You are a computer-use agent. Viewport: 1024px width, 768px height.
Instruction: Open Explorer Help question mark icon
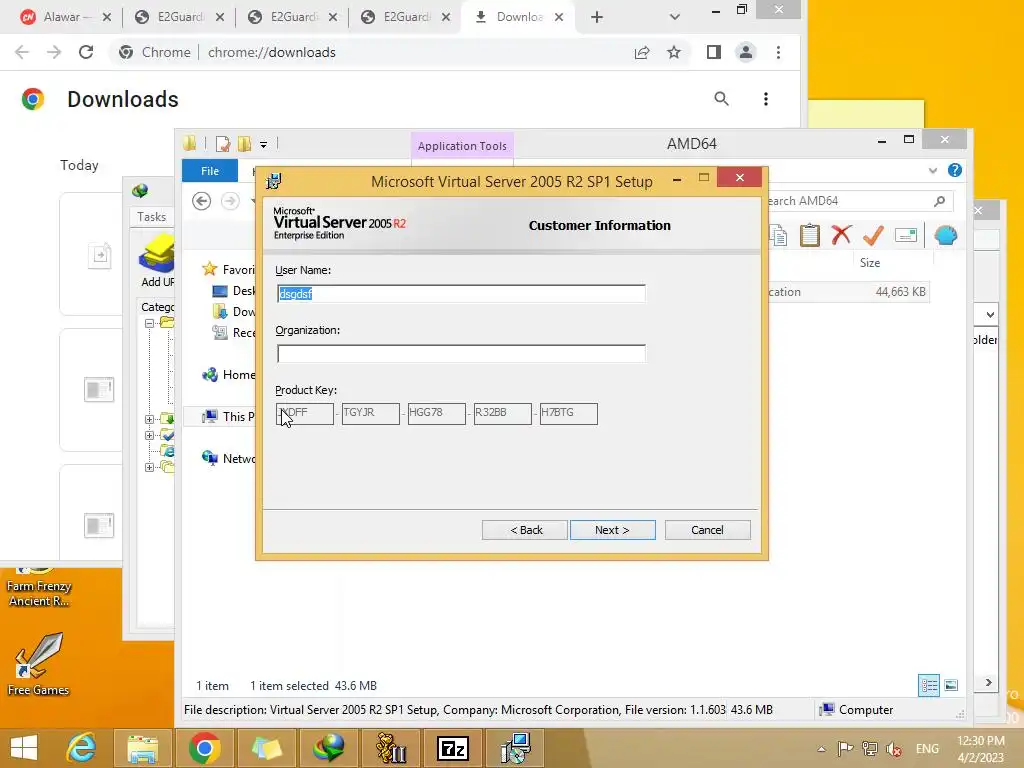pyautogui.click(x=955, y=170)
